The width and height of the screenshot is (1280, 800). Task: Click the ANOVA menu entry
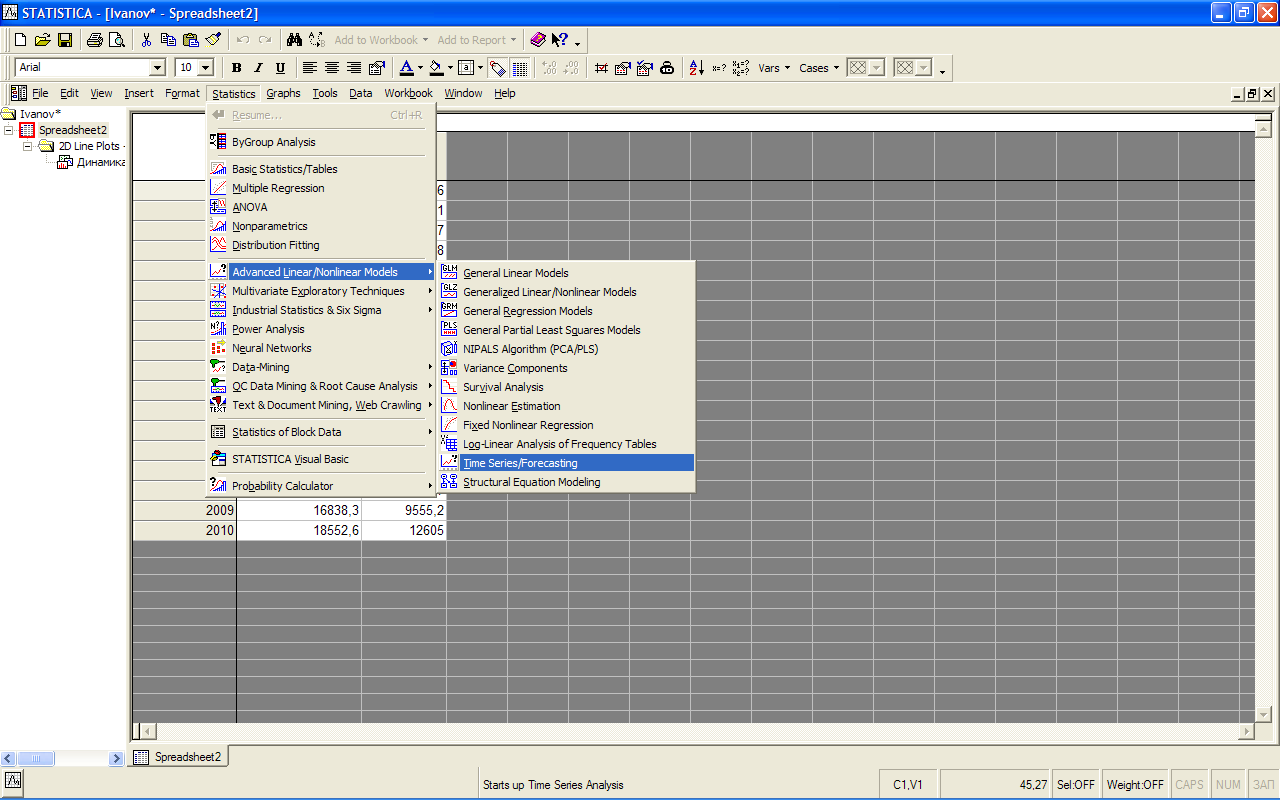pyautogui.click(x=321, y=207)
